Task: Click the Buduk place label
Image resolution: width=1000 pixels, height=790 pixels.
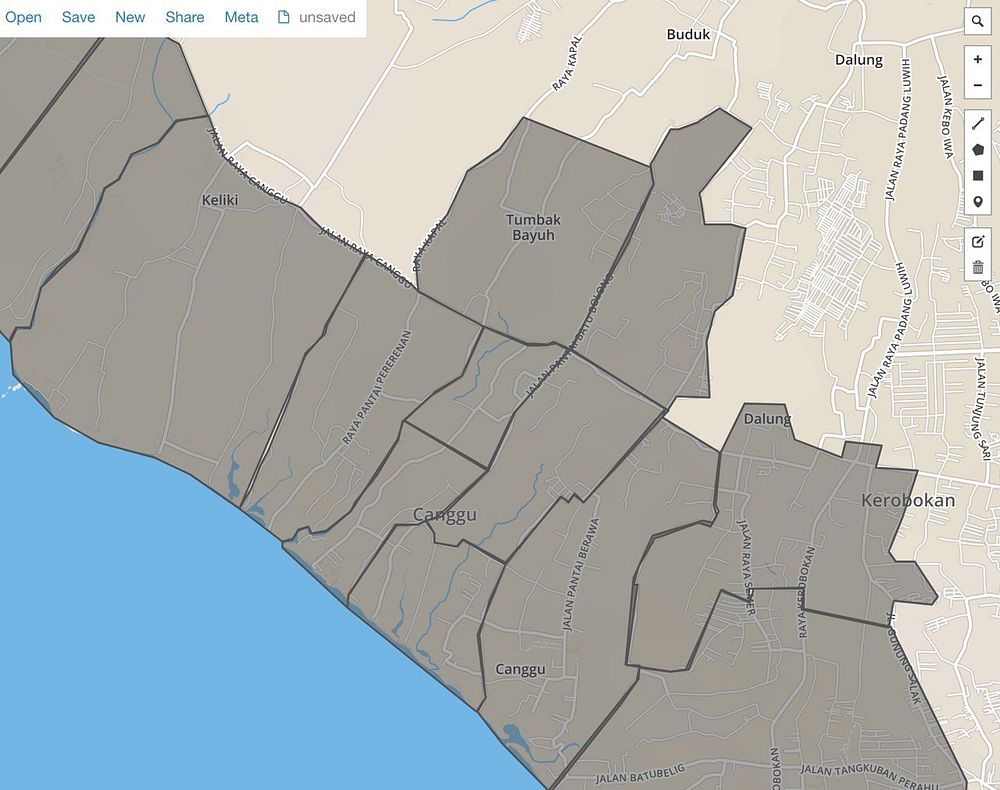Action: pos(688,34)
